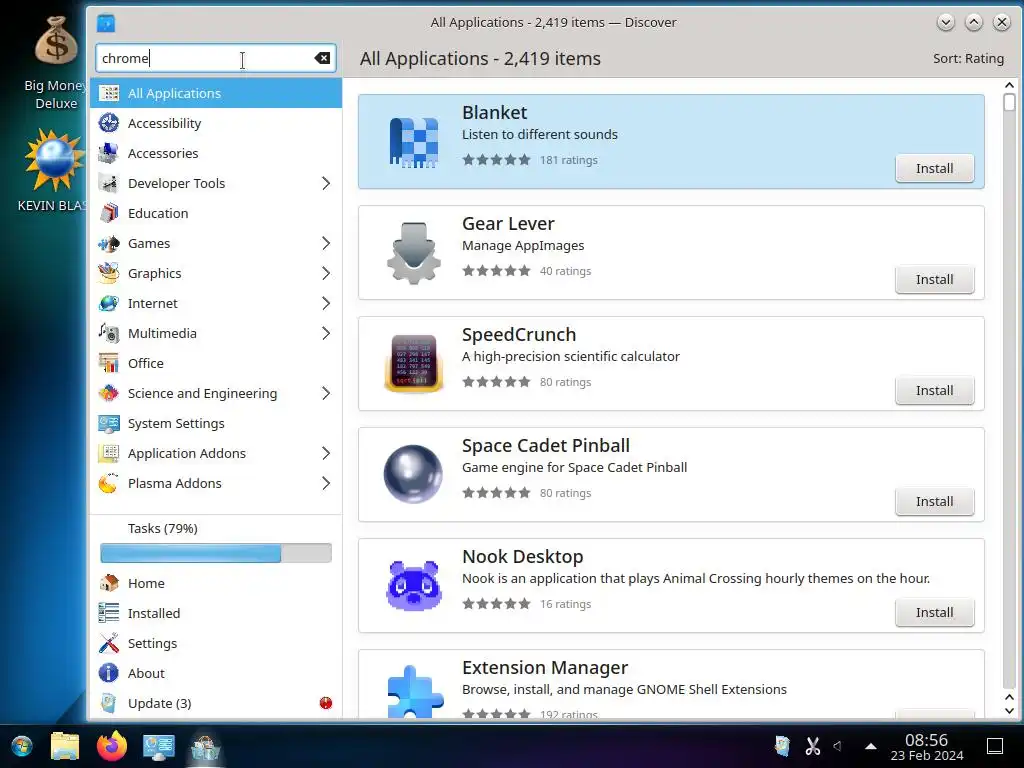Click the notifications tray icon

pos(782,746)
